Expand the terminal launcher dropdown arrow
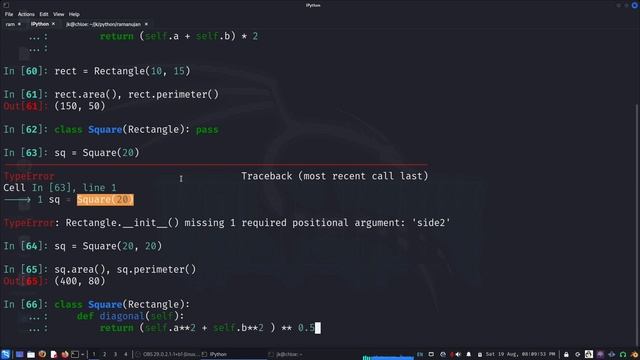The image size is (640, 360). tap(83, 354)
